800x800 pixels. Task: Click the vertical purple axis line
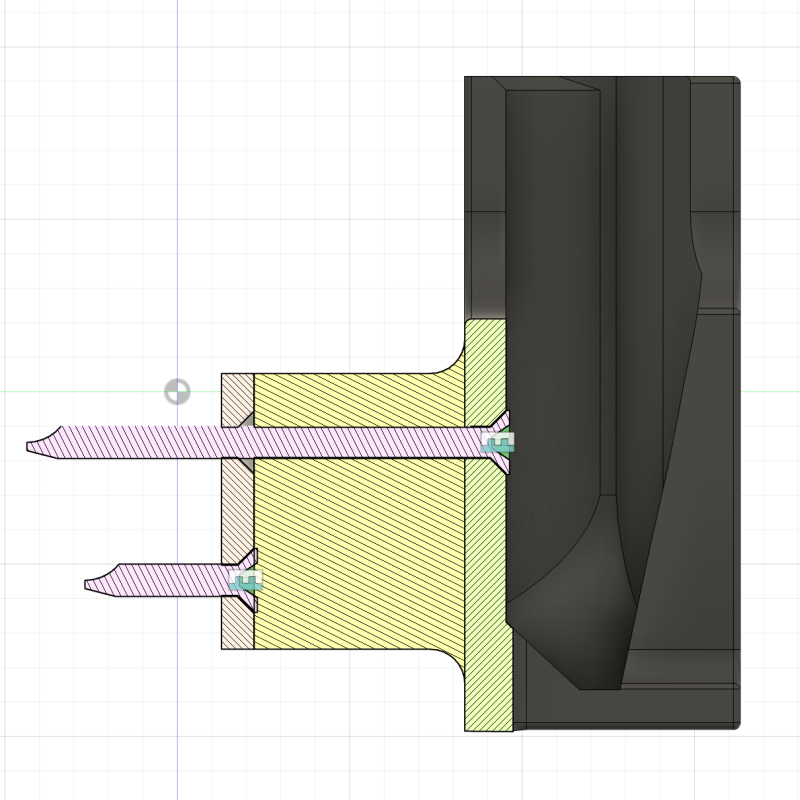(x=178, y=200)
